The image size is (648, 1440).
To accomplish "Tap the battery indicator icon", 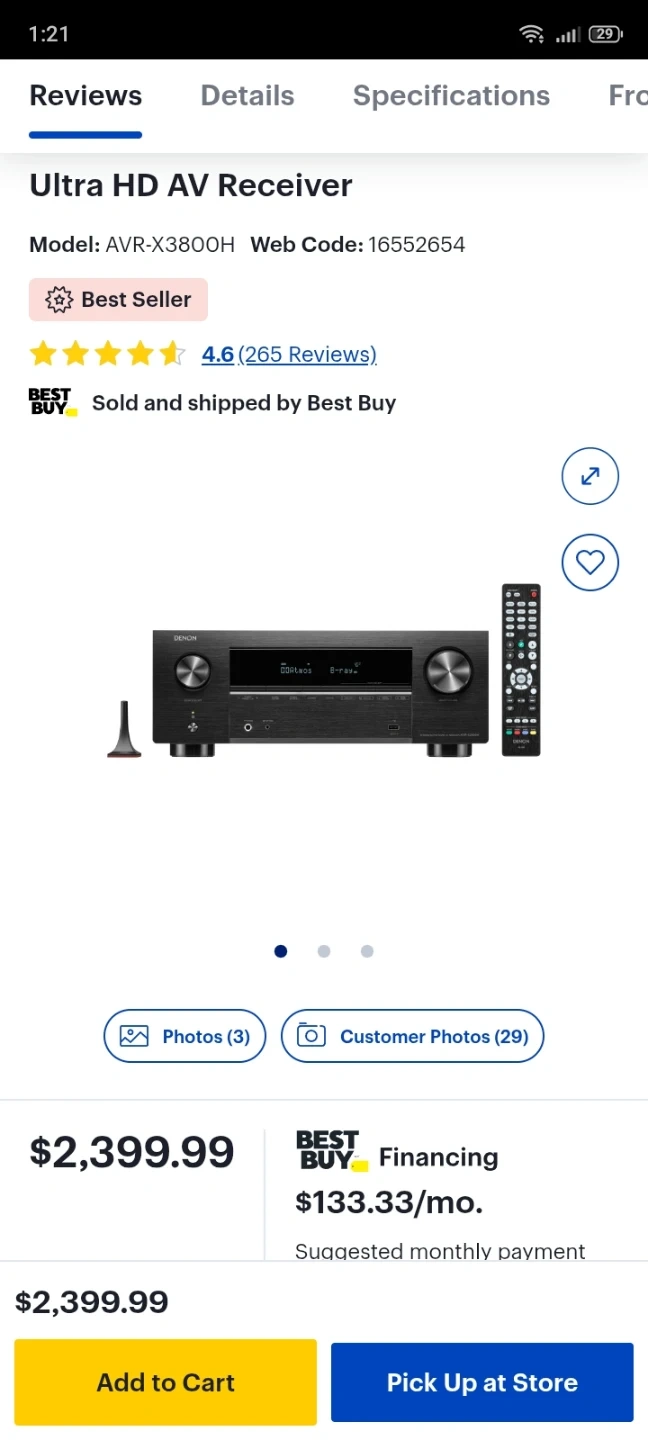I will pyautogui.click(x=605, y=34).
